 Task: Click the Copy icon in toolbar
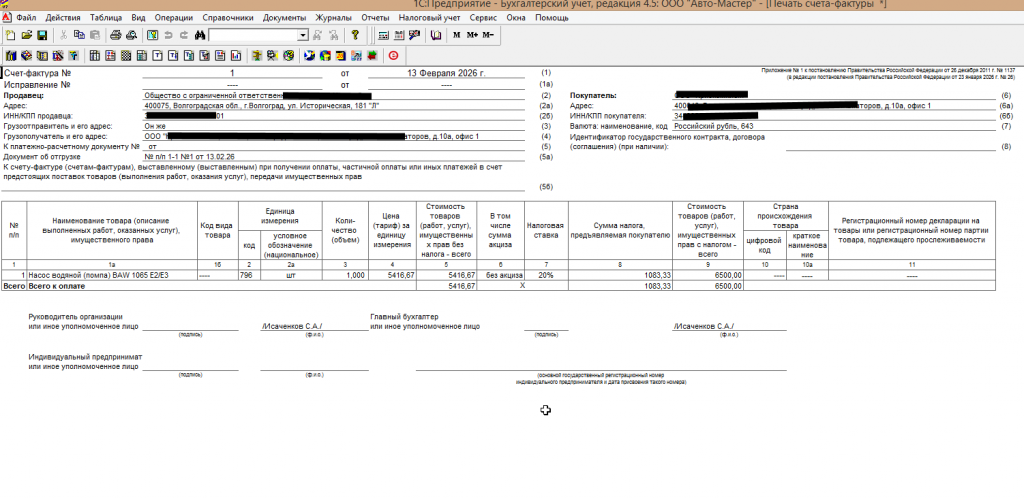(79, 35)
